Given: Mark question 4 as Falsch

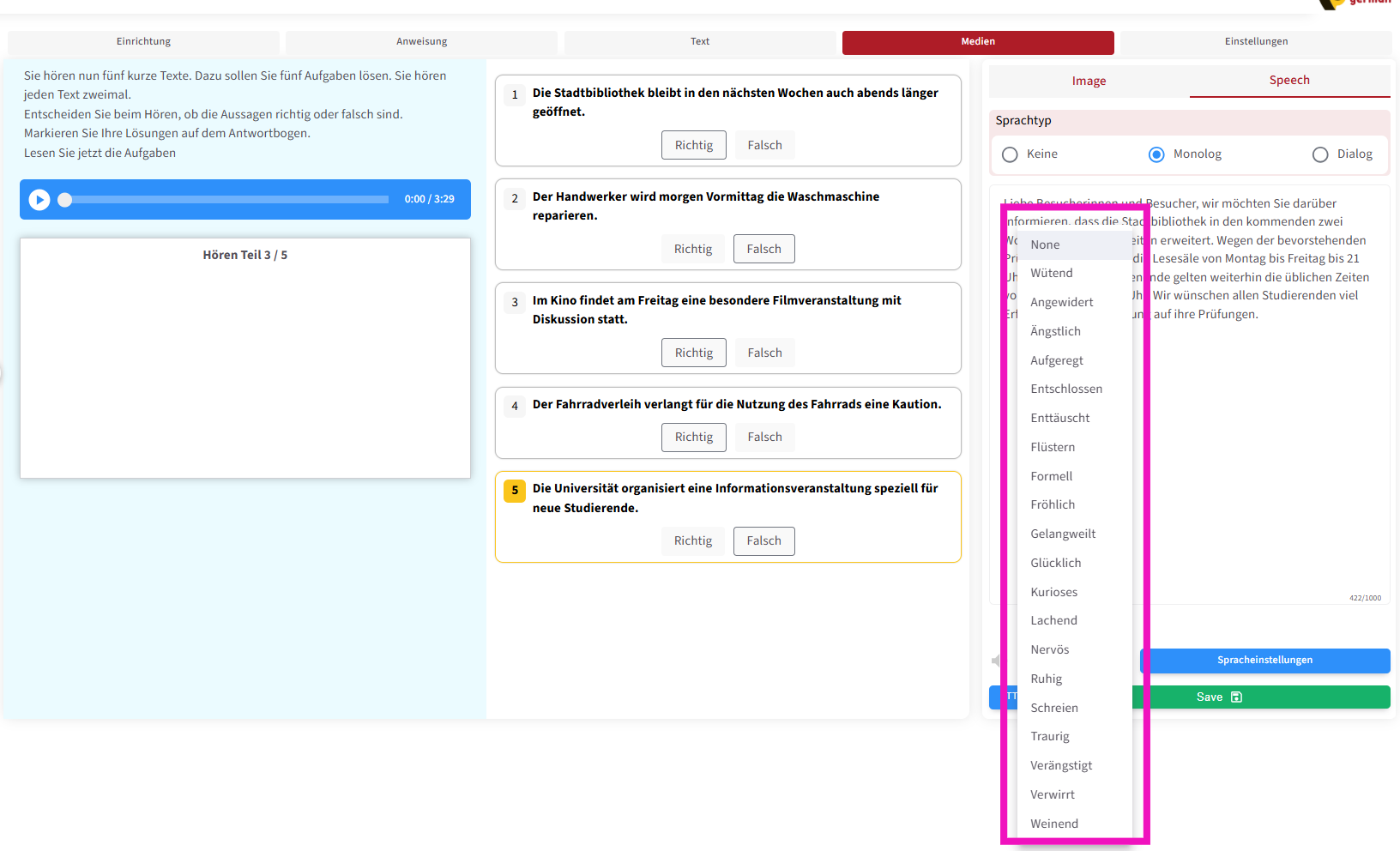Looking at the screenshot, I should (x=764, y=437).
